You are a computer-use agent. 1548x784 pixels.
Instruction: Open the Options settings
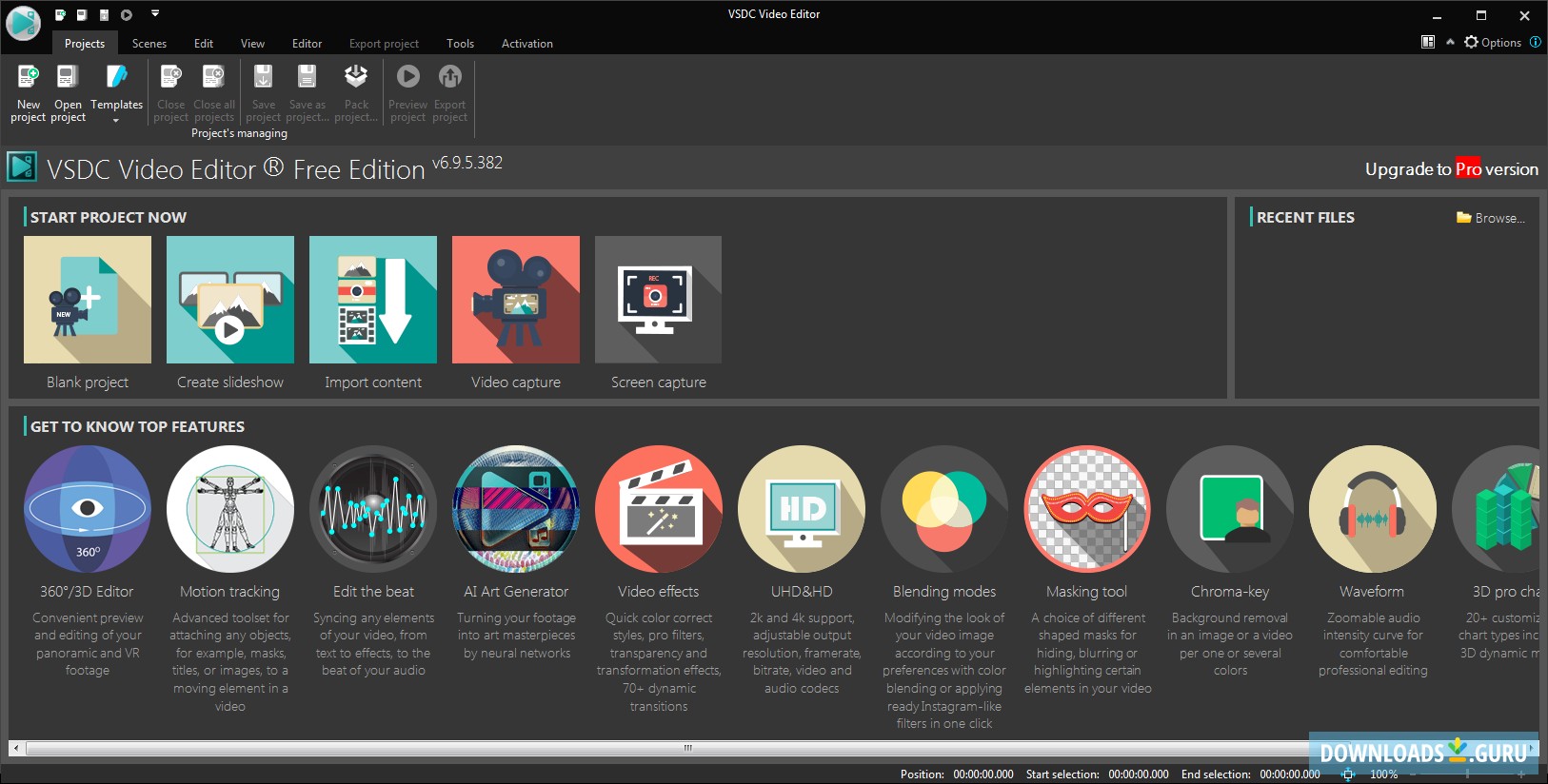pos(1493,42)
